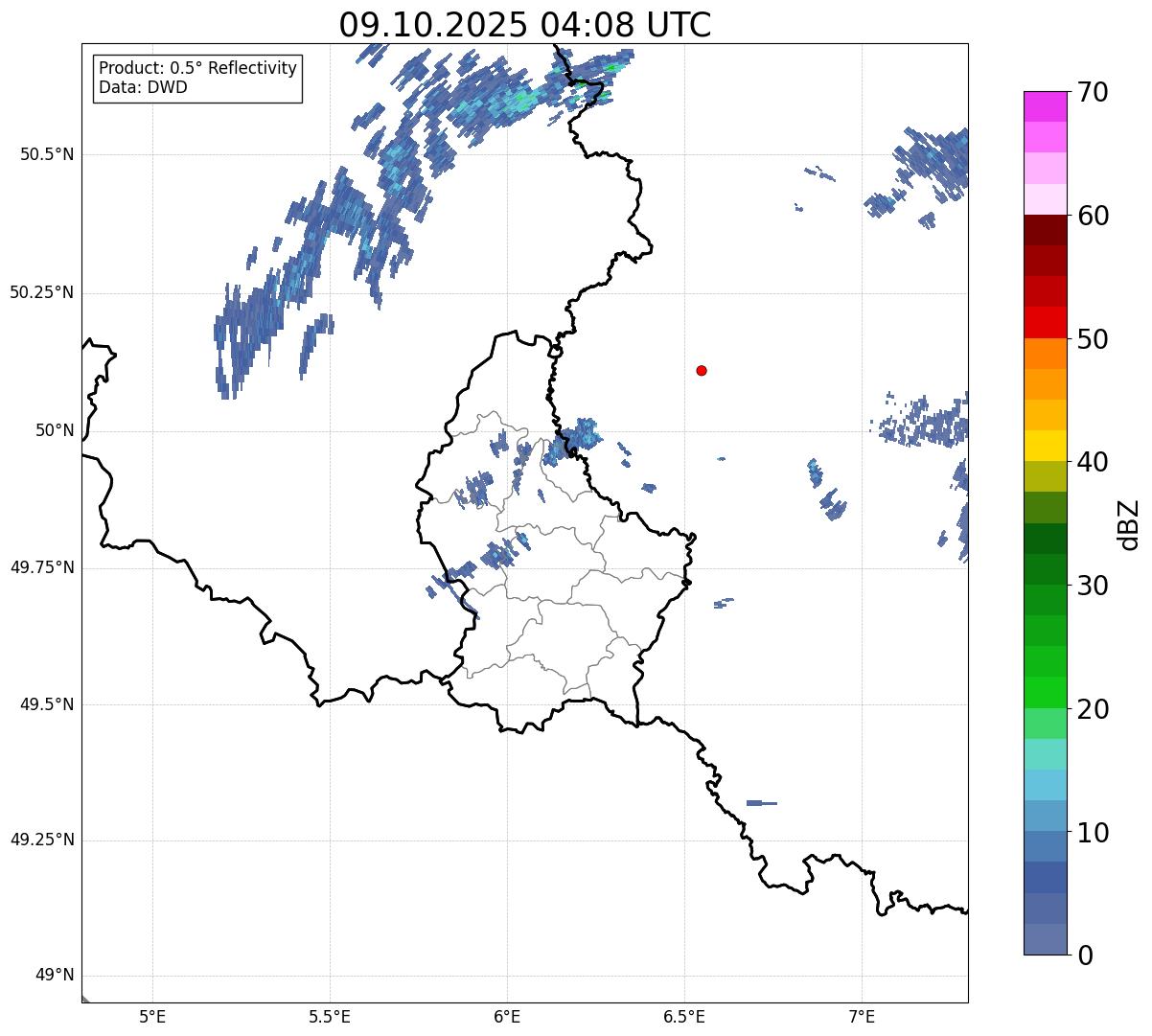This screenshot has height=1036, width=1152.
Task: Click the '6°E' longitude label
Action: (x=507, y=1016)
